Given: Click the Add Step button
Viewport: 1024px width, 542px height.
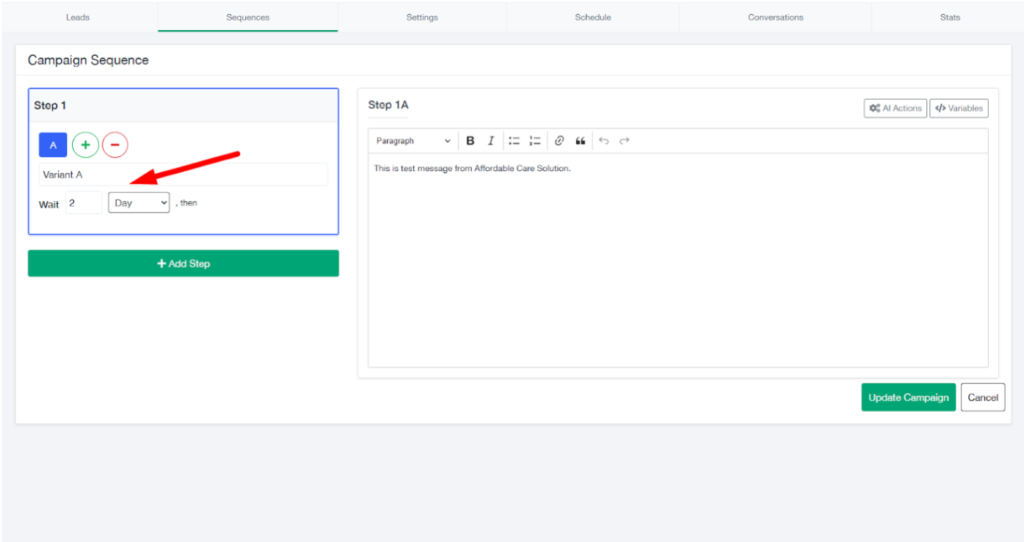Looking at the screenshot, I should point(183,264).
